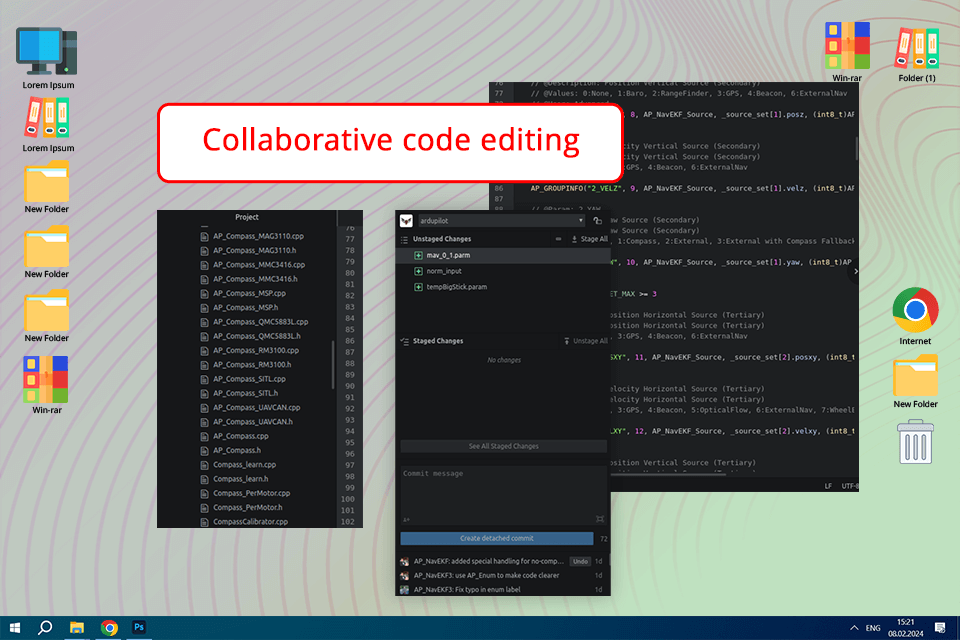
Task: Open AP_Compass_QMC5883L.cpp in the Project tree
Action: point(260,322)
